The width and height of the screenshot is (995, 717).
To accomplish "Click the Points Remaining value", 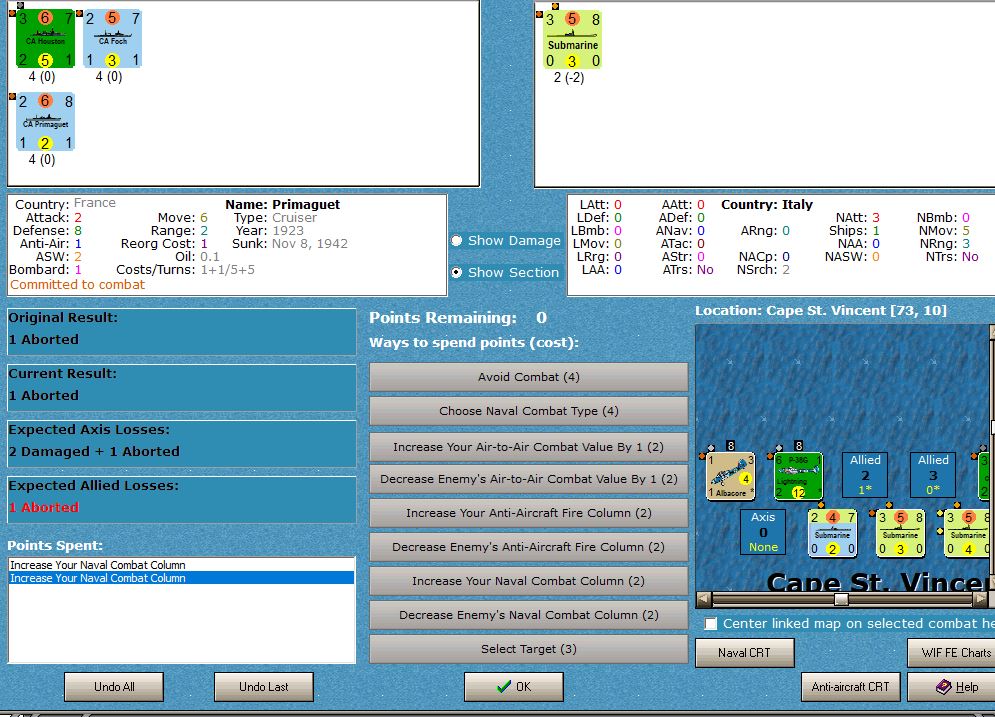I will 541,318.
